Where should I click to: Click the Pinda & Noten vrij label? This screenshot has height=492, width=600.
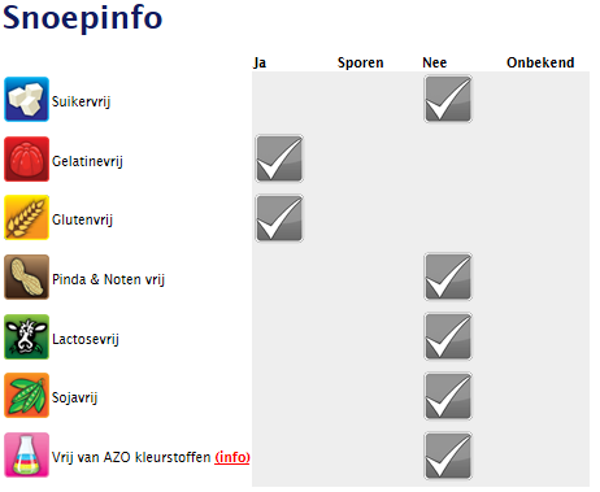pos(108,279)
